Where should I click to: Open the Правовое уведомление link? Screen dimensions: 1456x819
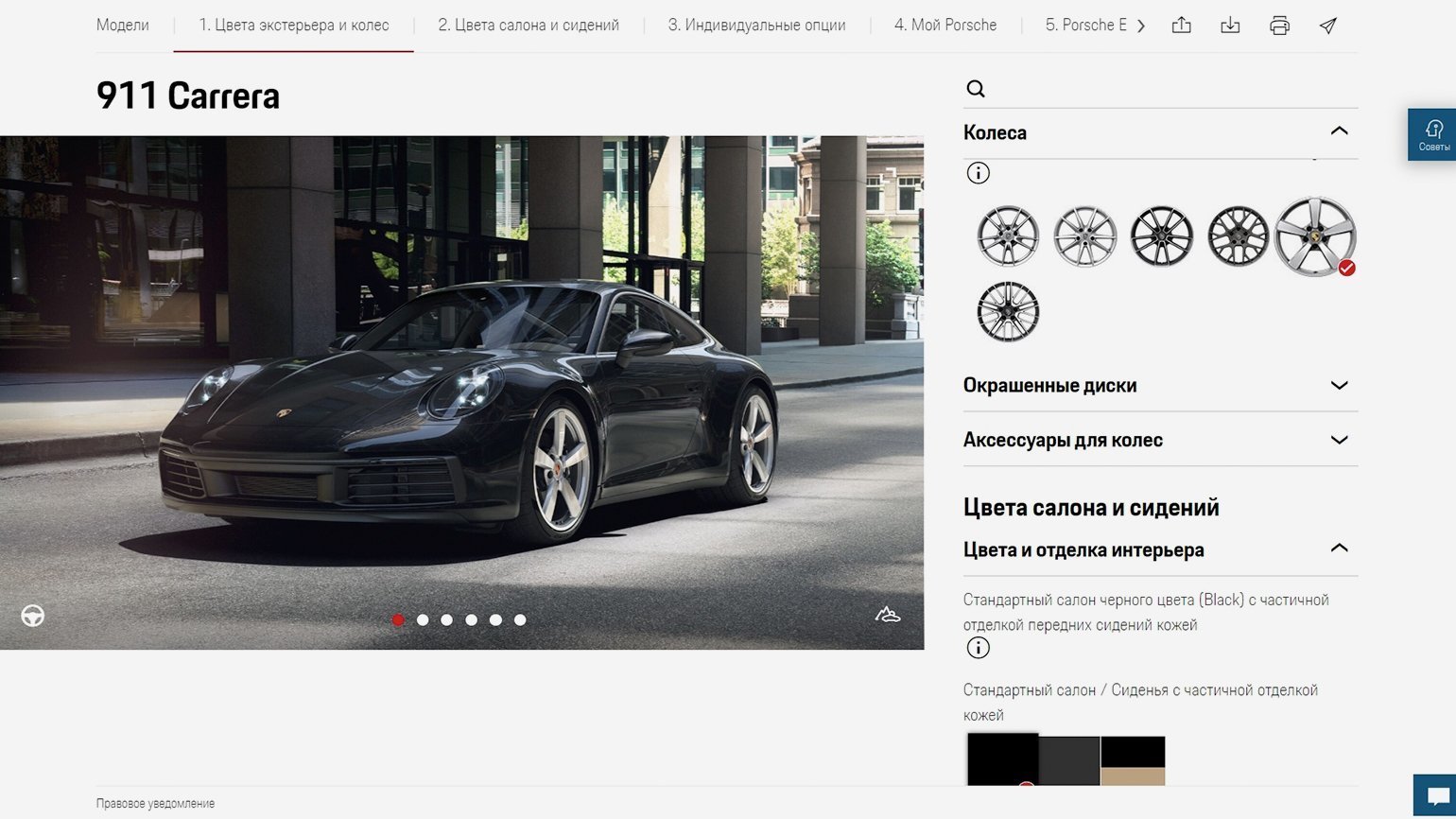coord(155,804)
